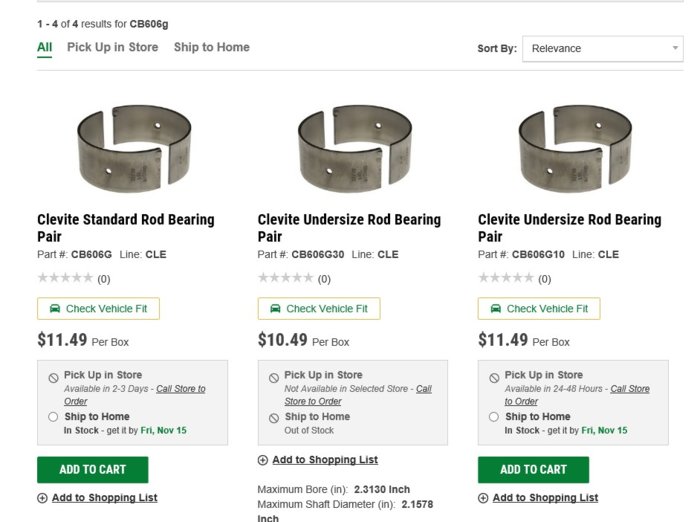The width and height of the screenshot is (700, 522).
Task: Open Call Store to Order link for CB606G30
Action: (358, 395)
